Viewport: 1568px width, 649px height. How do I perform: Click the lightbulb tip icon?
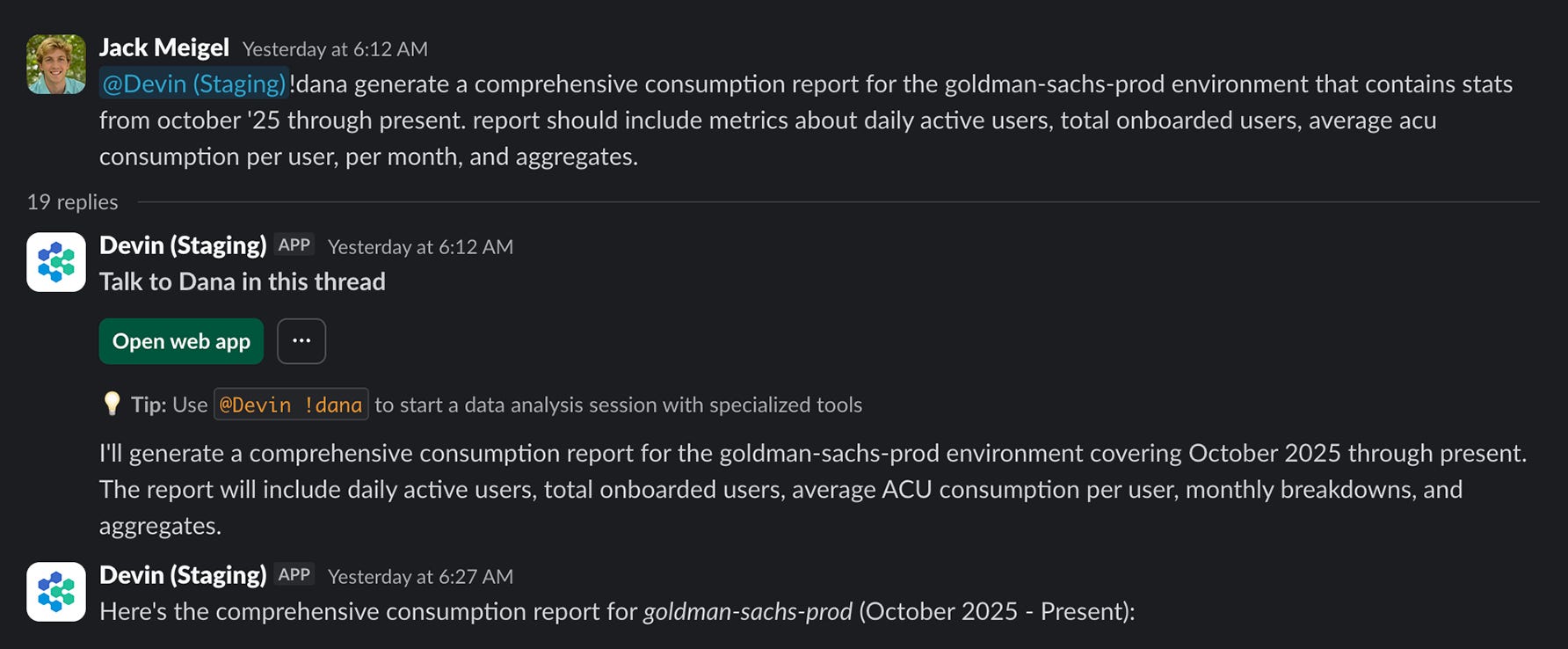[112, 404]
